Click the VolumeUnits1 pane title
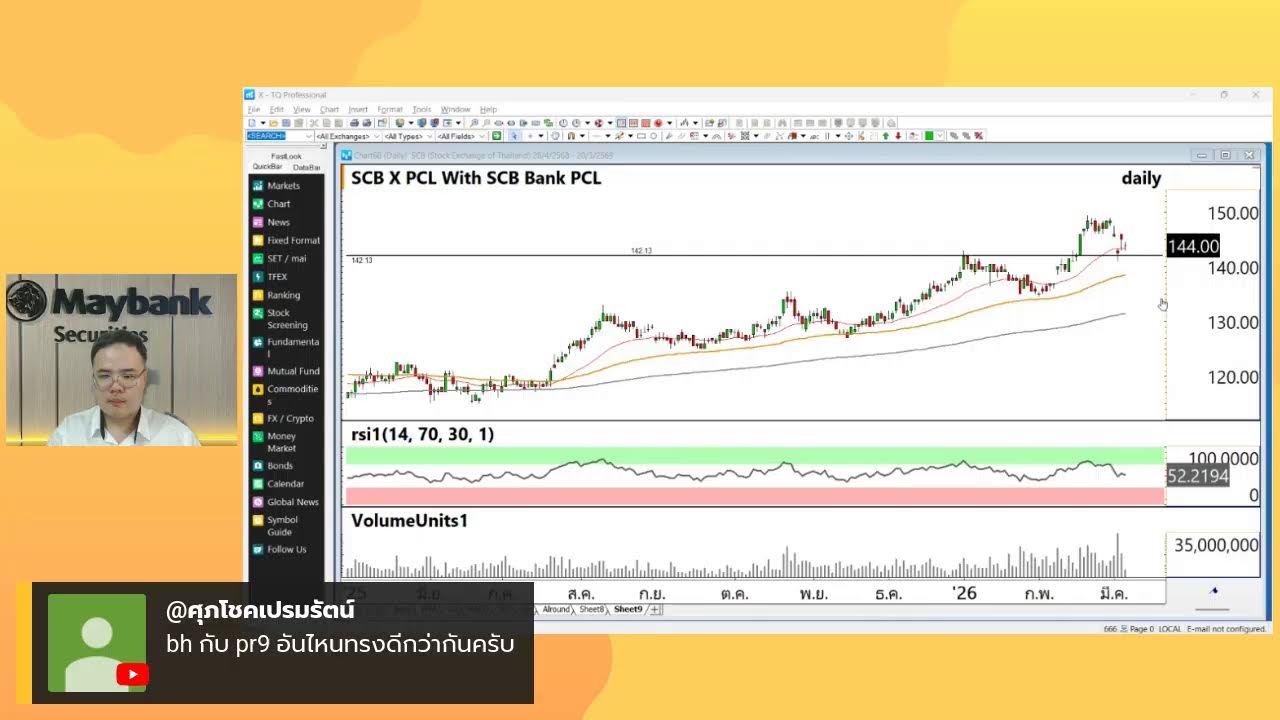The height and width of the screenshot is (720, 1280). [x=409, y=520]
